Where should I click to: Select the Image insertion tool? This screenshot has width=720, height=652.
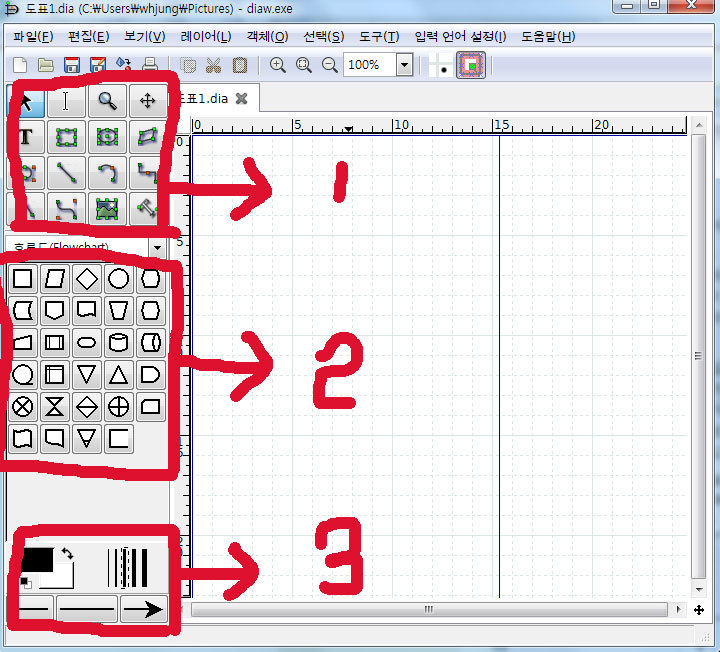click(x=107, y=209)
